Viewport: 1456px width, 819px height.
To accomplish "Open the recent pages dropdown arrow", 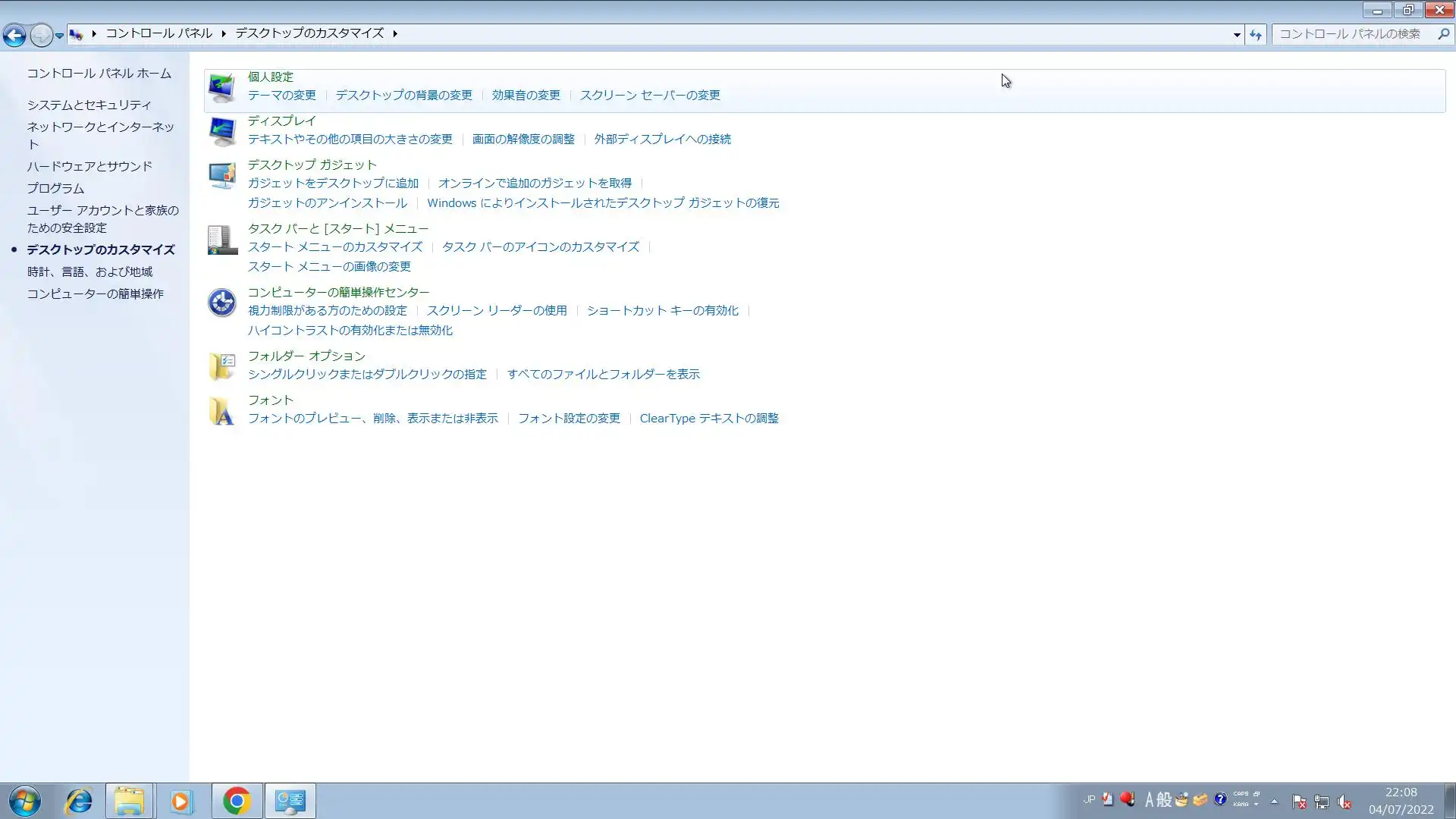I will [59, 35].
